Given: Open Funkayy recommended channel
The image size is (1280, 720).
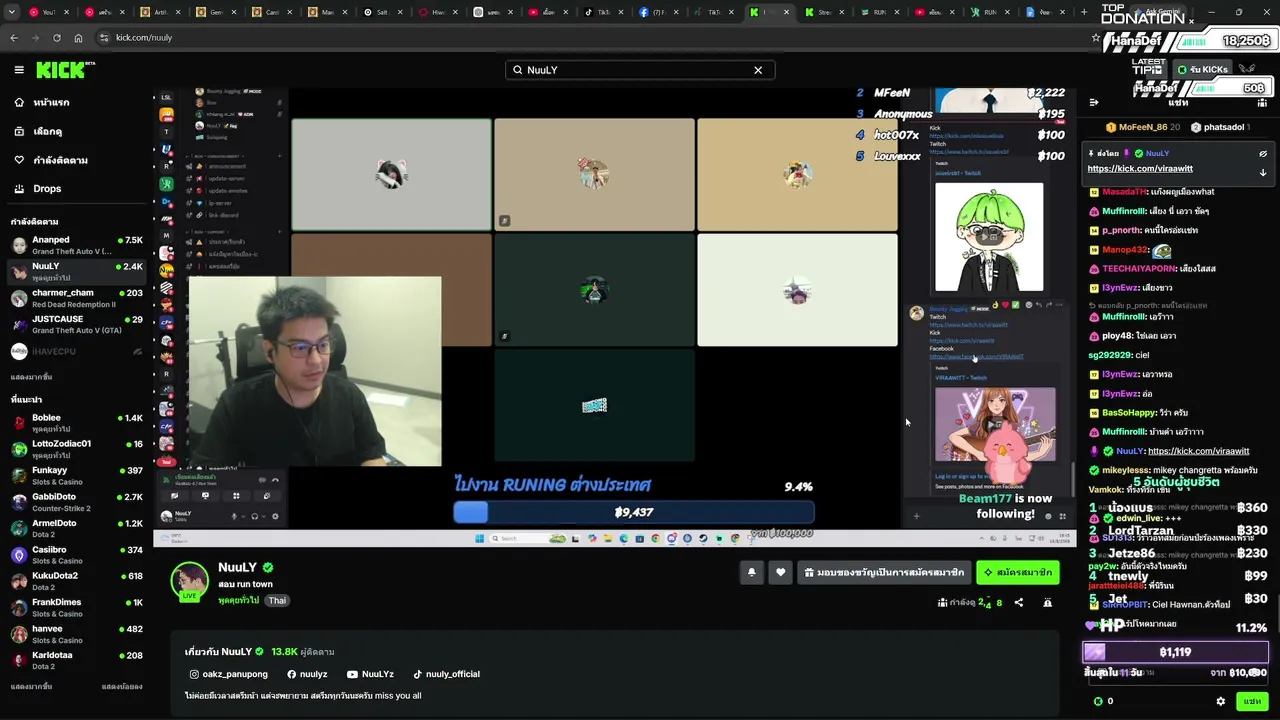Looking at the screenshot, I should [76, 476].
